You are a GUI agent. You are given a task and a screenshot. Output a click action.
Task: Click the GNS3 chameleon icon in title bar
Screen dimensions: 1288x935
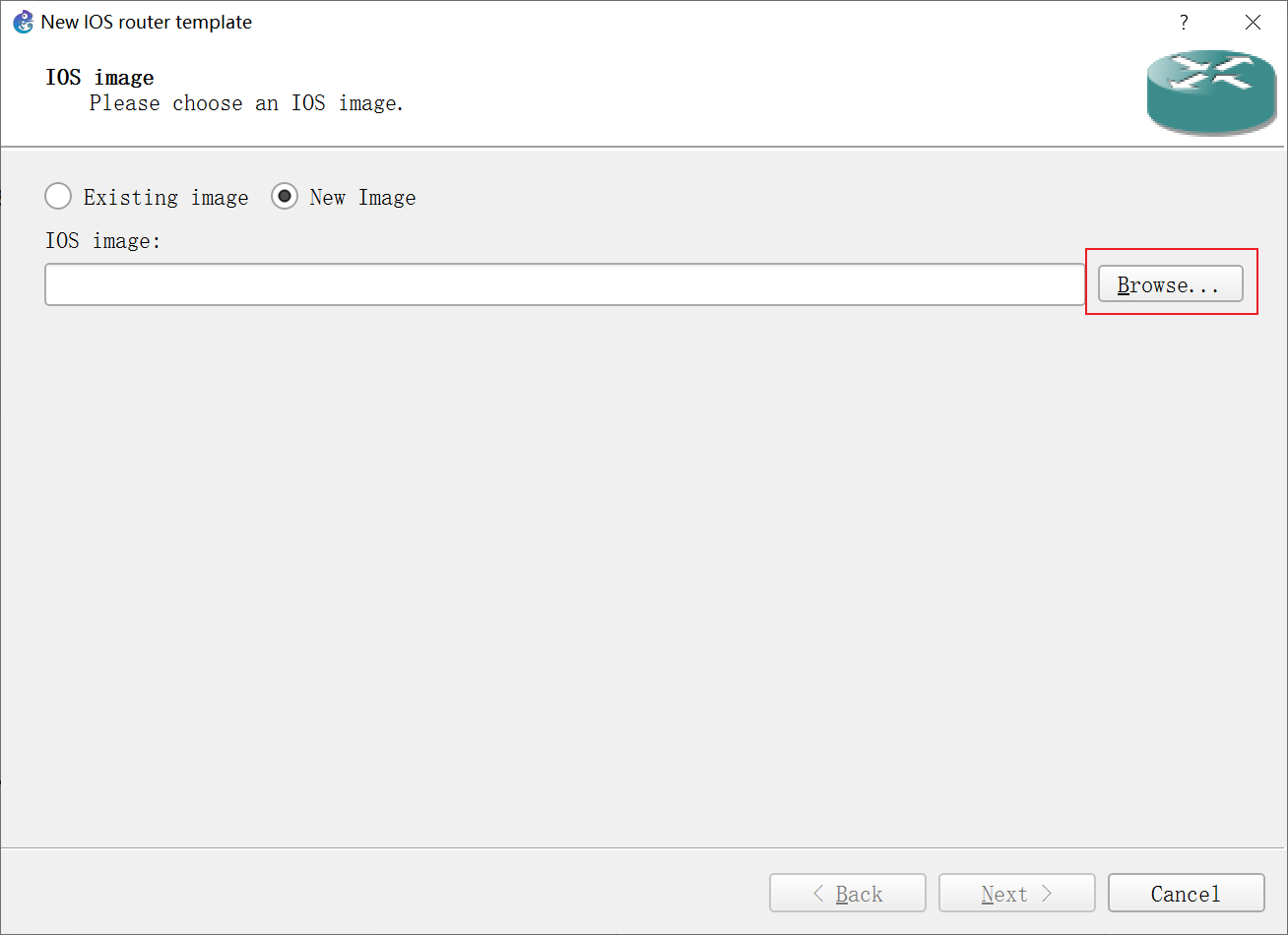(x=22, y=22)
